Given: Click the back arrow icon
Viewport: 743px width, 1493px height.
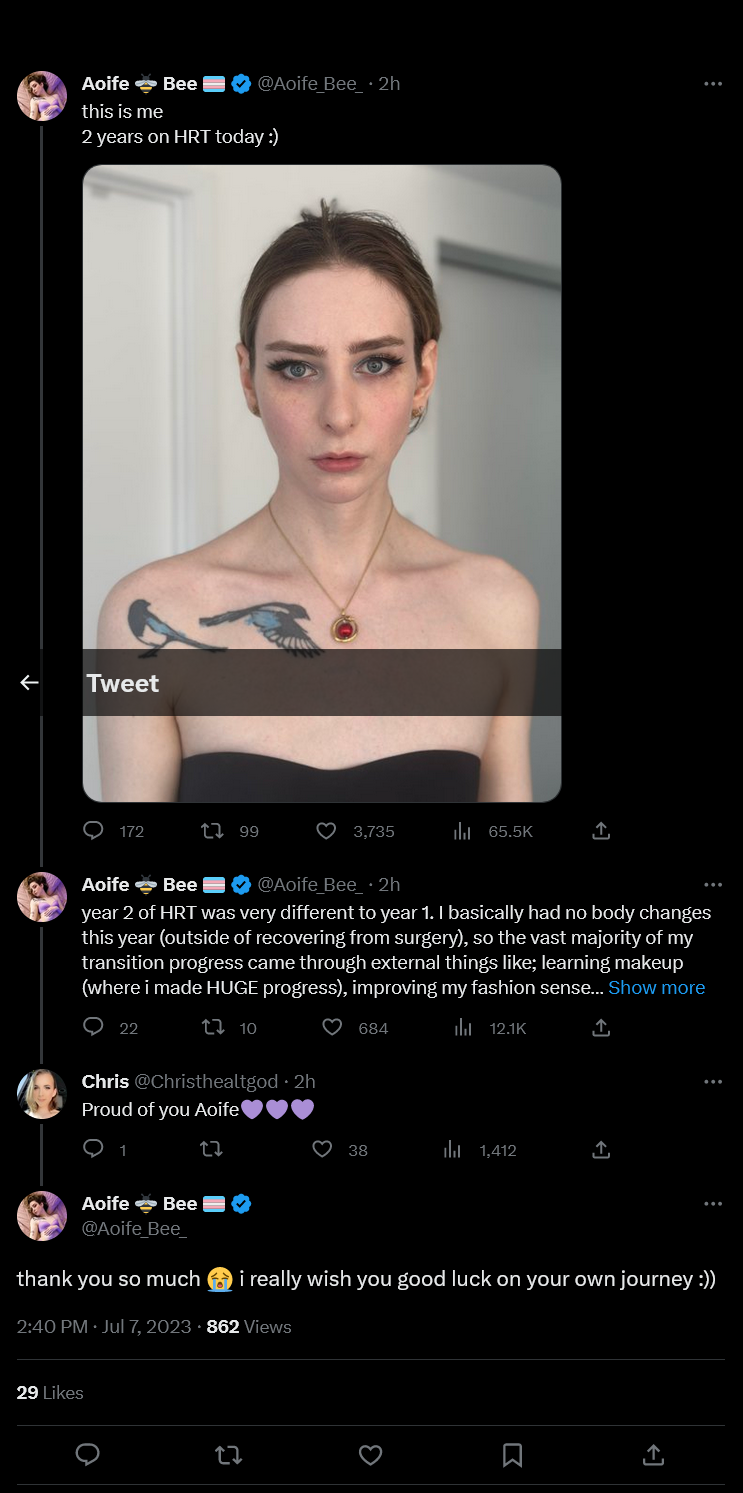Looking at the screenshot, I should [x=30, y=682].
